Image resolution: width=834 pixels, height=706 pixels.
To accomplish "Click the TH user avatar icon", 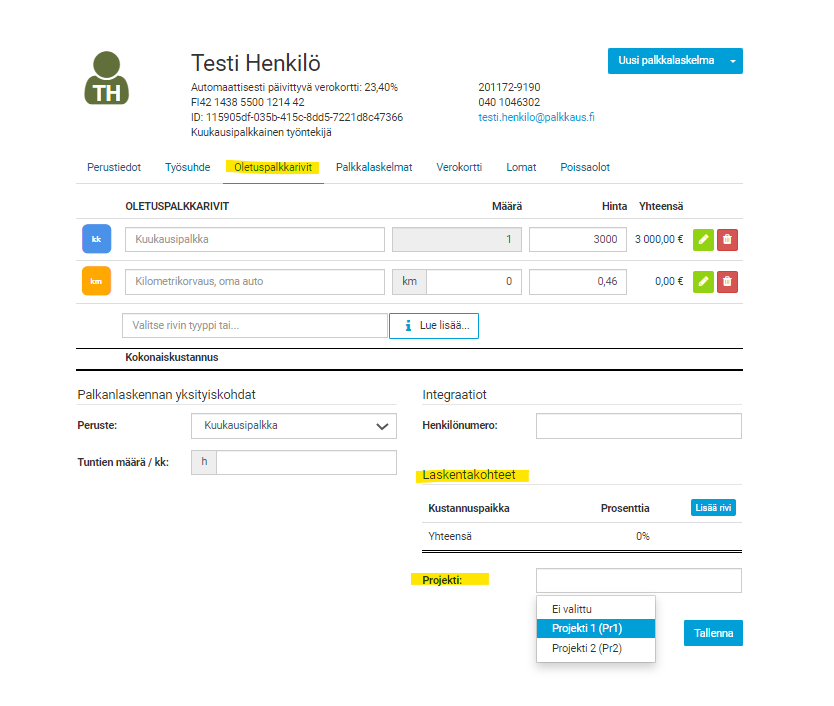I will pyautogui.click(x=106, y=78).
